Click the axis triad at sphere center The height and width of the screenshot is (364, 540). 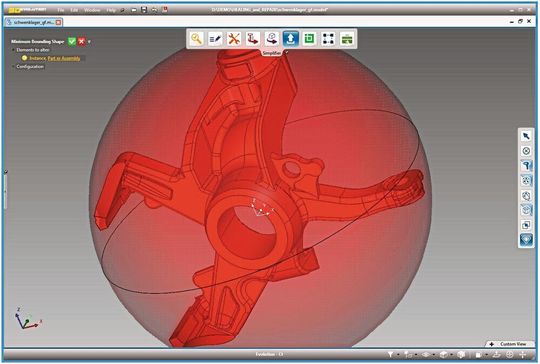click(261, 208)
